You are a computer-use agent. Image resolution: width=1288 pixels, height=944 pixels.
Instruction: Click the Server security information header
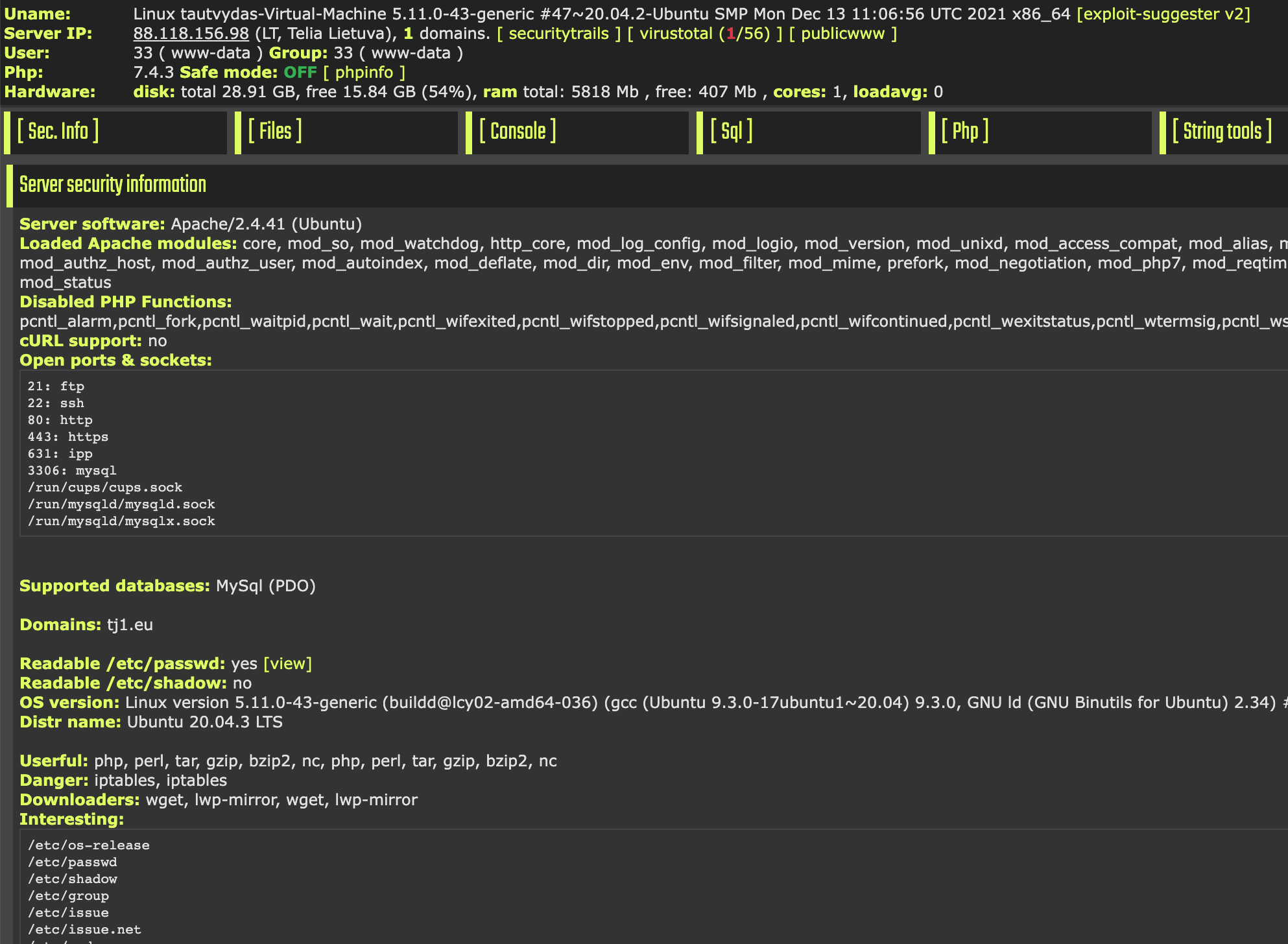pos(113,185)
